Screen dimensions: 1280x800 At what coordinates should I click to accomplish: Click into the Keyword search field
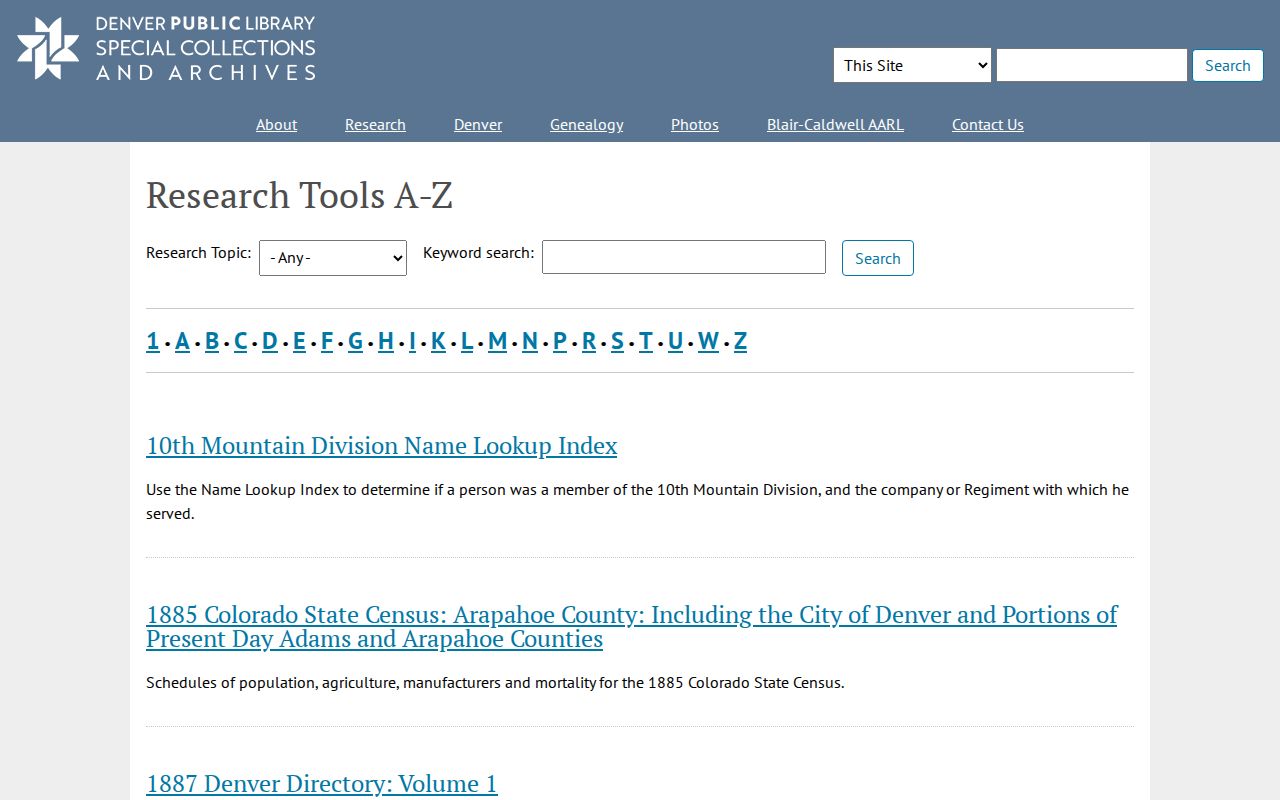point(684,257)
